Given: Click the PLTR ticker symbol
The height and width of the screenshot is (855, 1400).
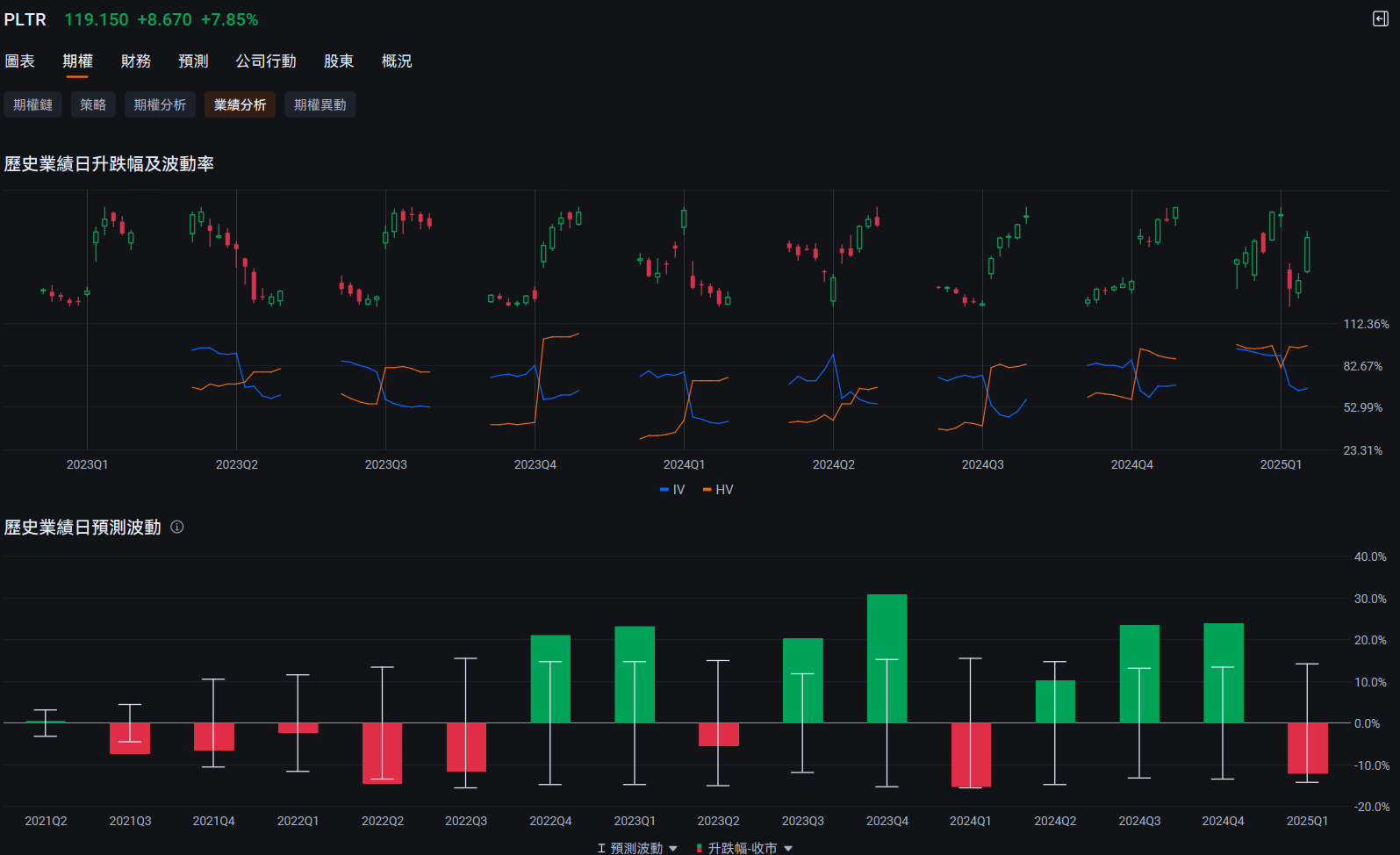Looking at the screenshot, I should (25, 19).
